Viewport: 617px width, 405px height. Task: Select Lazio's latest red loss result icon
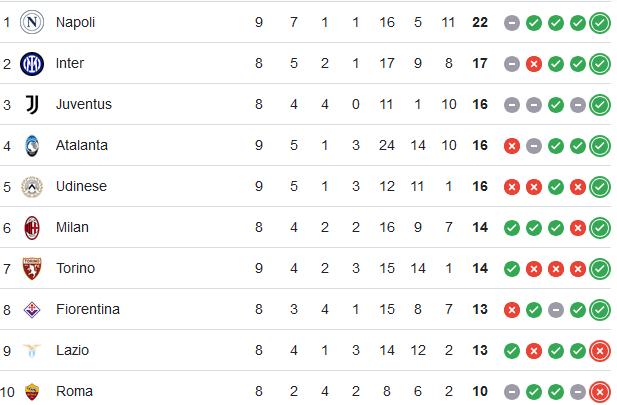[600, 351]
